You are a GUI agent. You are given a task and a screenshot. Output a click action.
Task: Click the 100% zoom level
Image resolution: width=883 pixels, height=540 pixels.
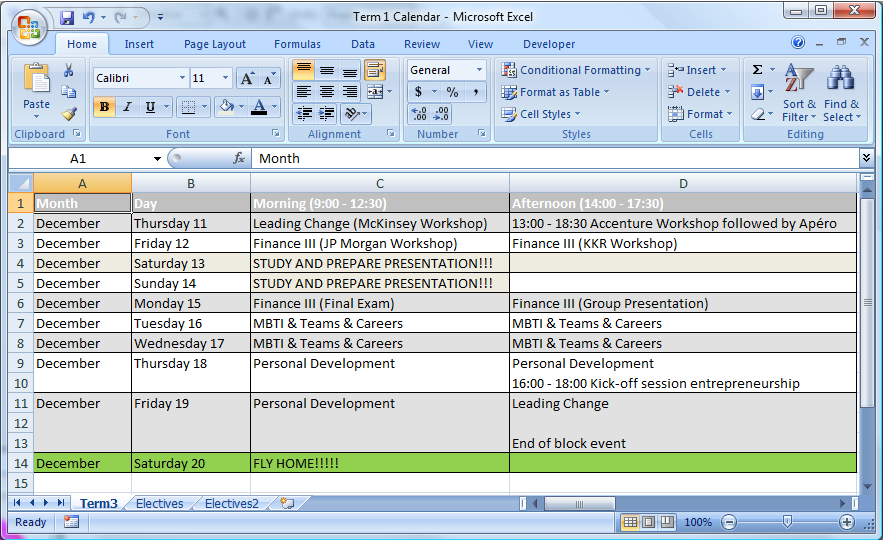point(698,523)
